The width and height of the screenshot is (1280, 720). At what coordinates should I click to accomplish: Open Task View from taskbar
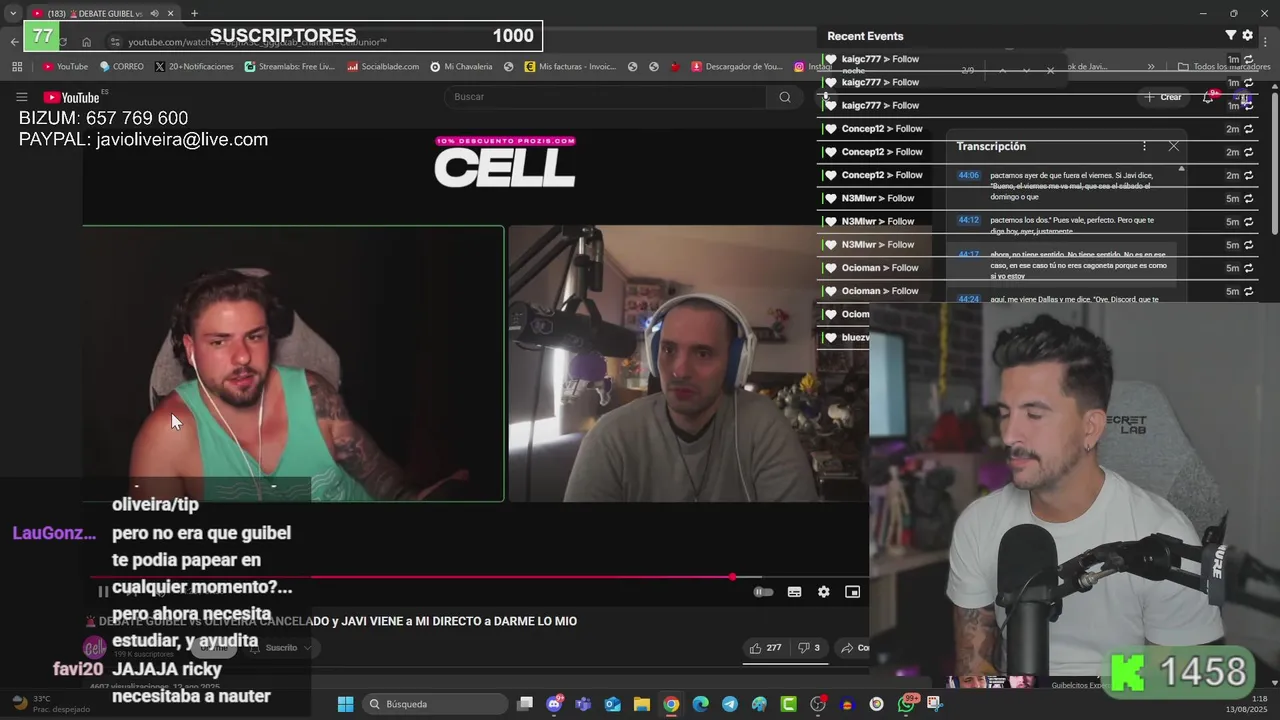[525, 704]
